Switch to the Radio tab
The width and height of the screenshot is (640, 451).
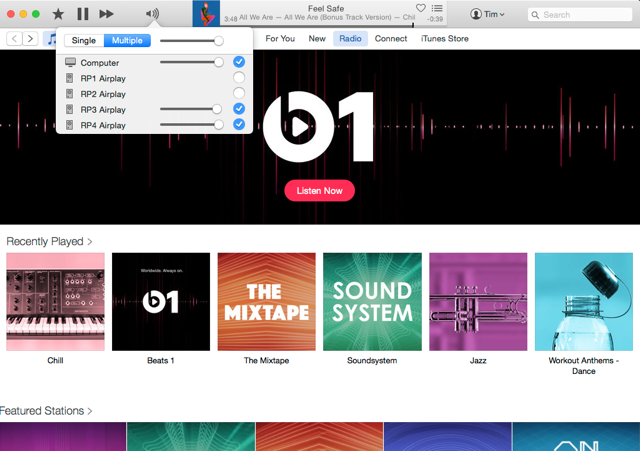click(350, 39)
